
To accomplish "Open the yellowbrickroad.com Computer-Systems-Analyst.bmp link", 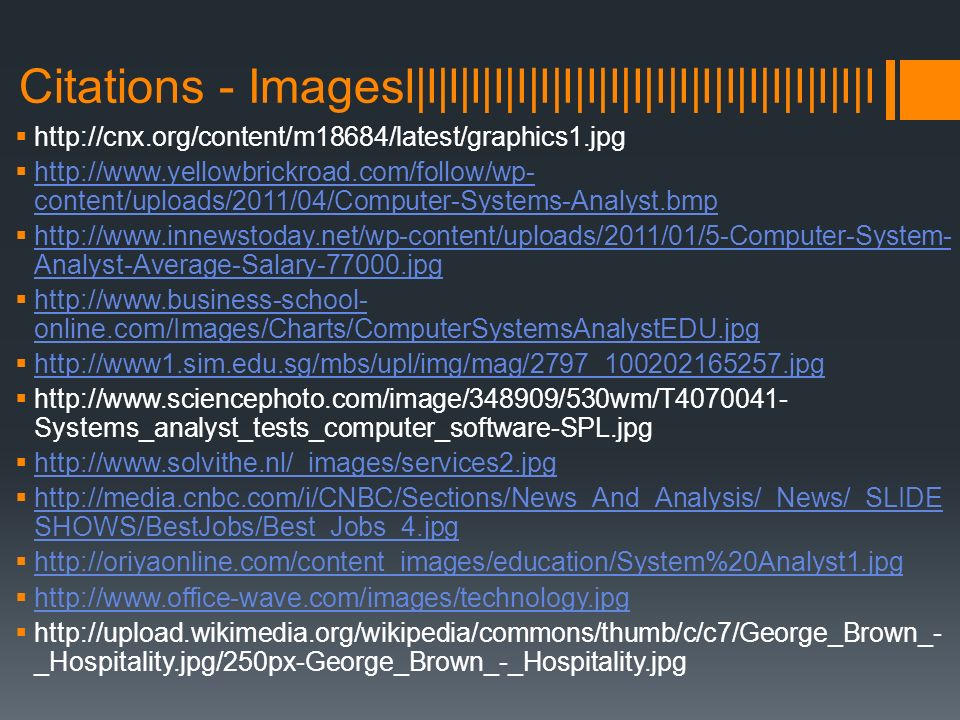I will [x=376, y=186].
